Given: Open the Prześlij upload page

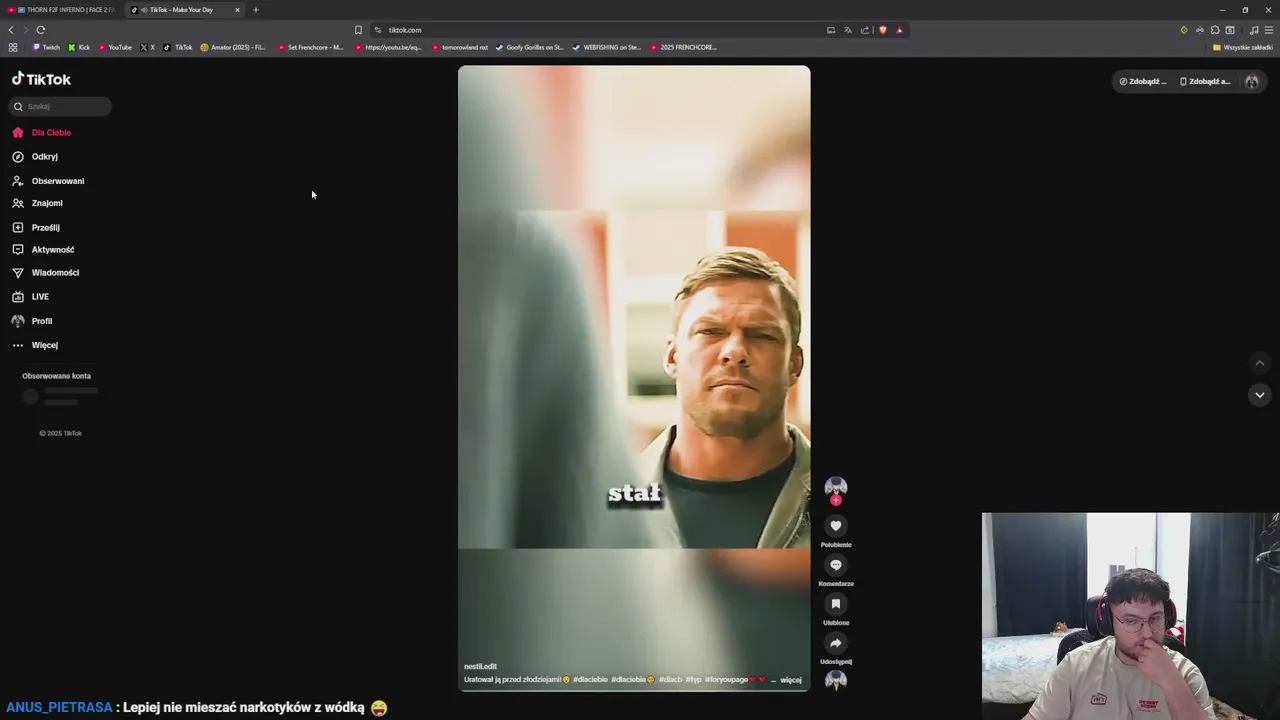Looking at the screenshot, I should click(x=36, y=228).
